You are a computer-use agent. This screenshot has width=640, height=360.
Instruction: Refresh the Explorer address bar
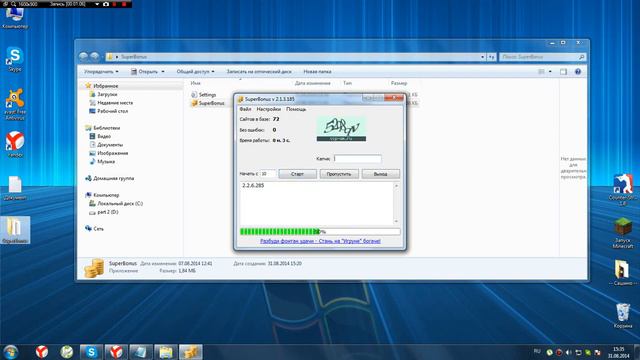tap(492, 57)
